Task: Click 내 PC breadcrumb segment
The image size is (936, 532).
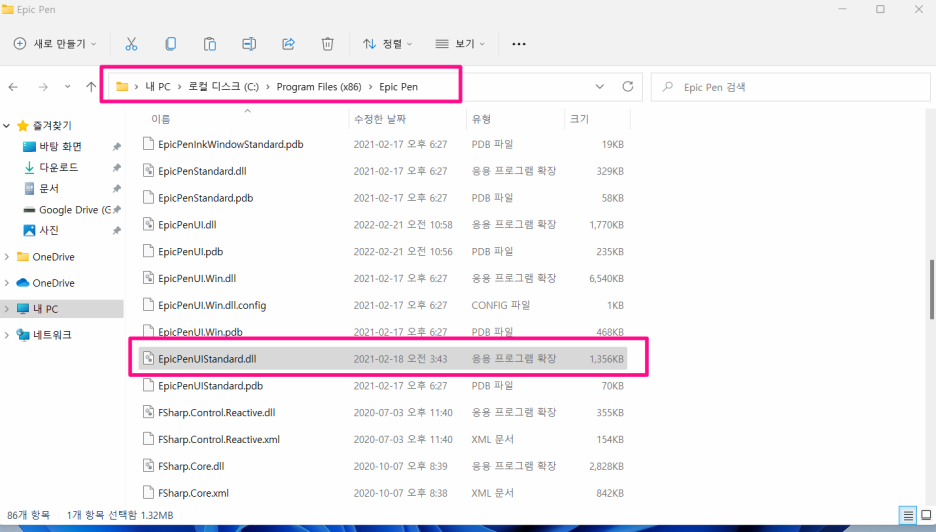Action: [158, 87]
